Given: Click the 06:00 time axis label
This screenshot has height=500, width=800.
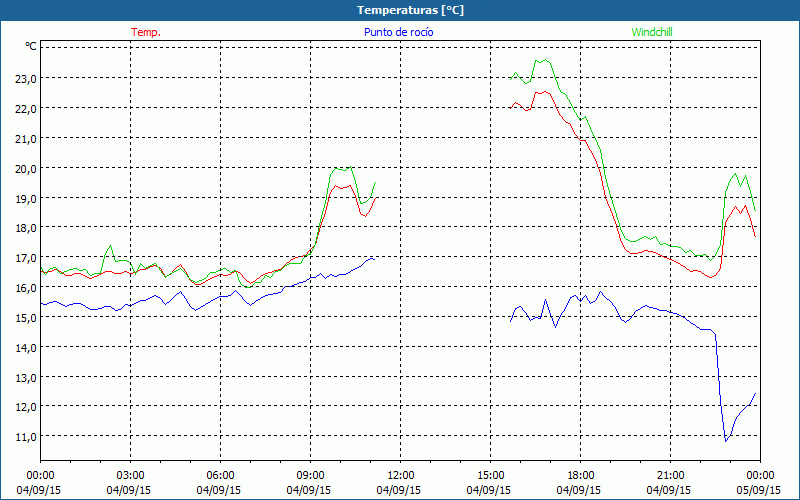Looking at the screenshot, I should coord(220,475).
